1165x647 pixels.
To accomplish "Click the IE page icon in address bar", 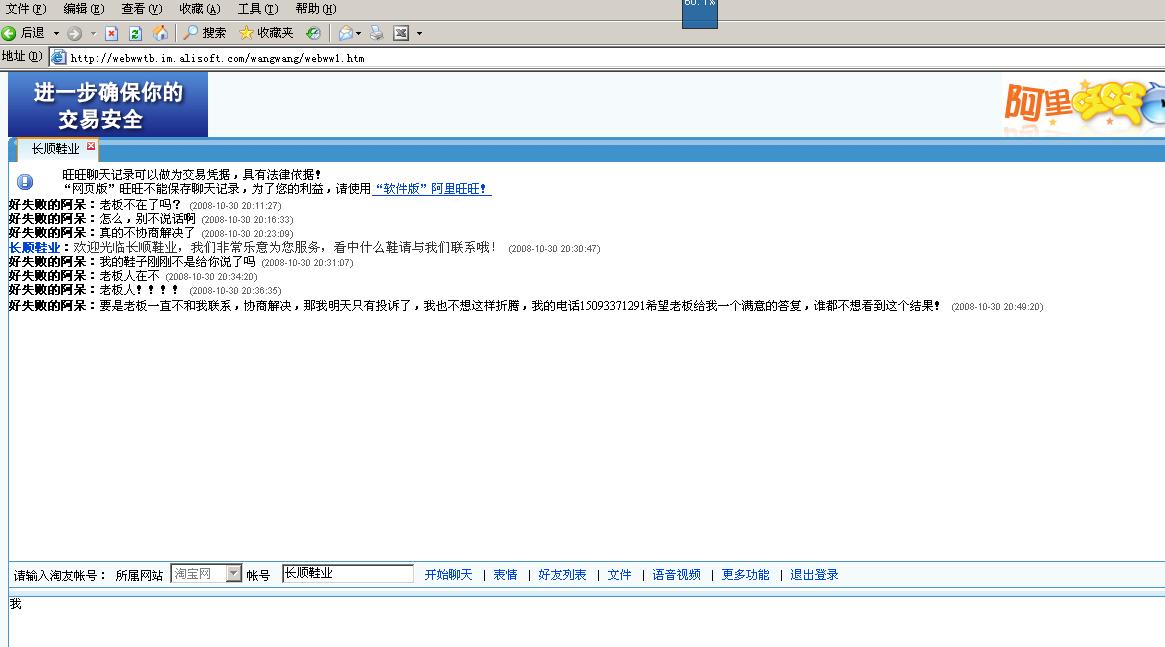I will pos(59,58).
